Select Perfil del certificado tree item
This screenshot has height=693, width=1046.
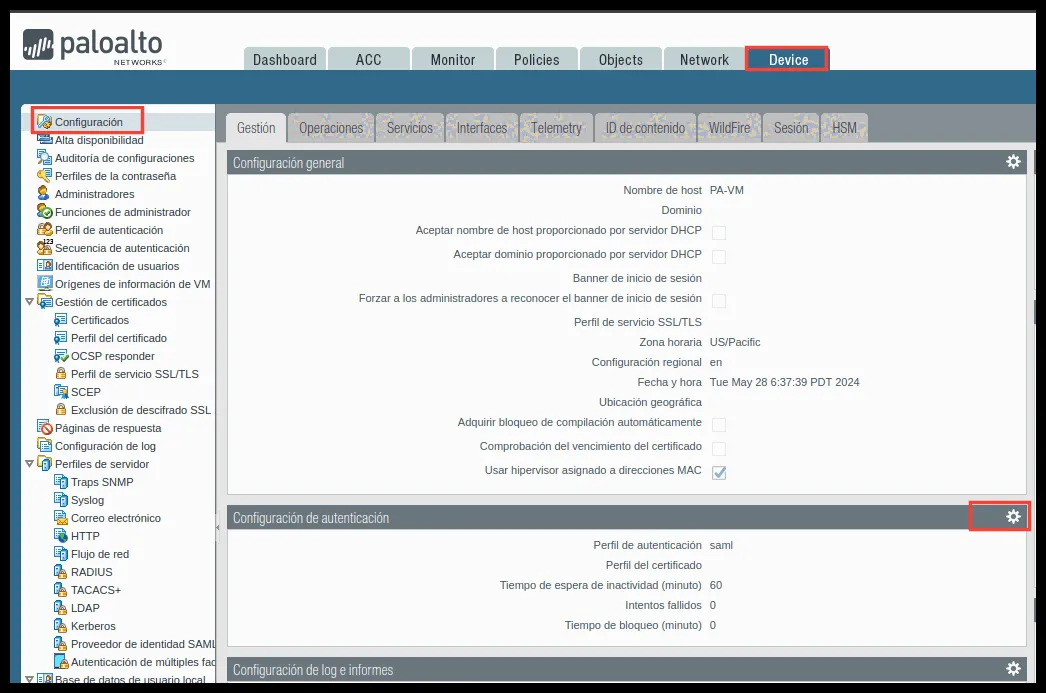[119, 337]
